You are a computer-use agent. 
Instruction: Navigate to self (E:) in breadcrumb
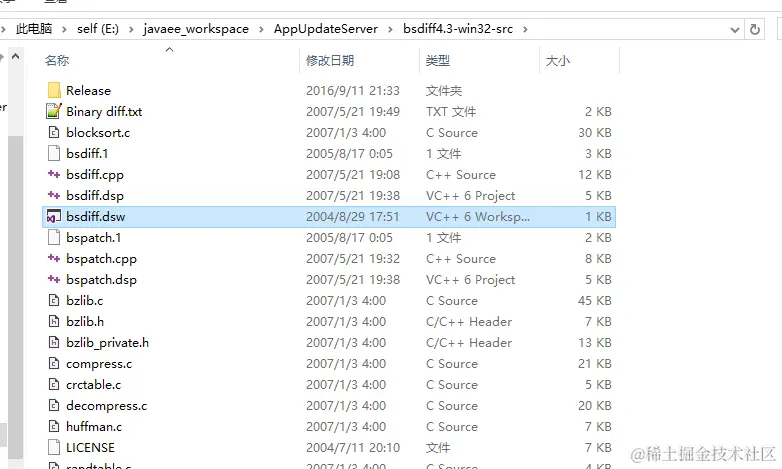coord(98,29)
